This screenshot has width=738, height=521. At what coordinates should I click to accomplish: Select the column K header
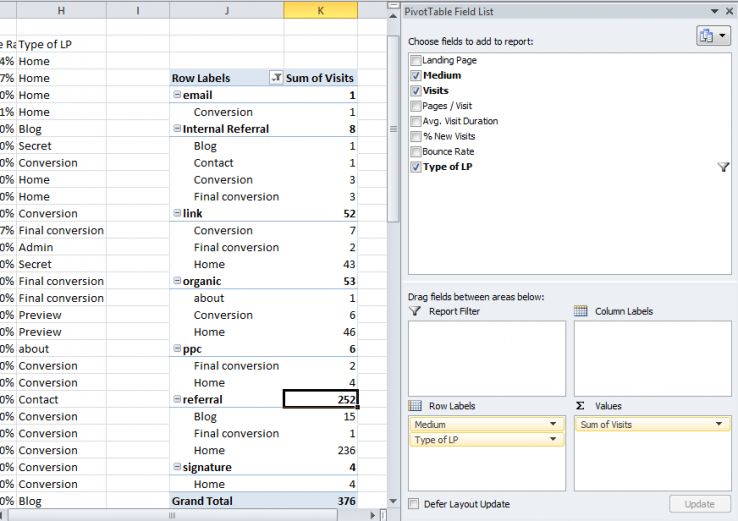(x=320, y=10)
